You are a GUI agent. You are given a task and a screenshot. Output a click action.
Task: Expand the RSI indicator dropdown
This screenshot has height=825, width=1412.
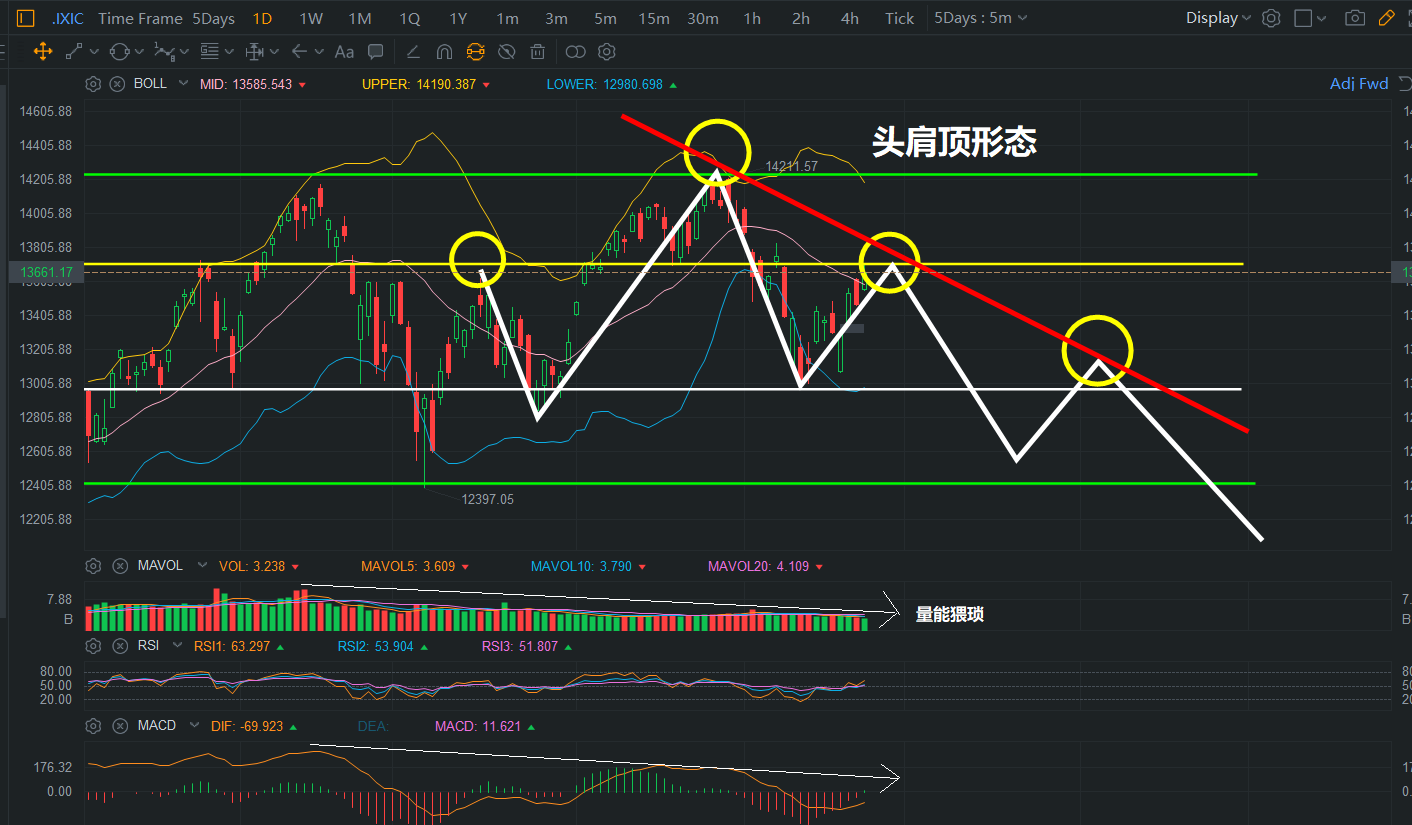pos(178,646)
